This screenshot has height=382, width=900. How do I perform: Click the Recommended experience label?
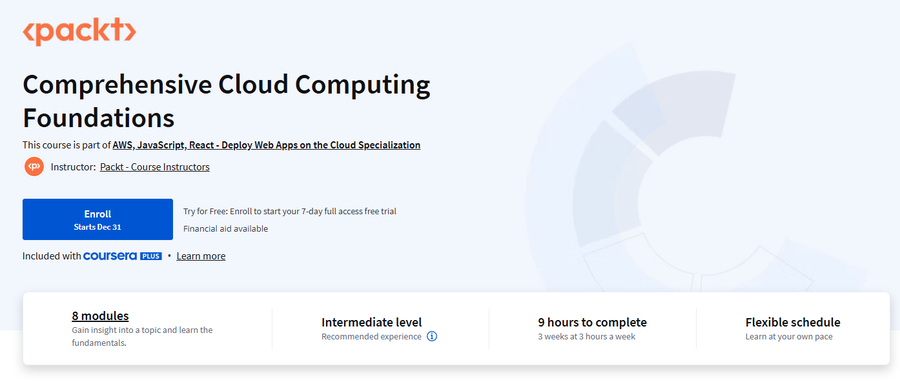point(371,337)
